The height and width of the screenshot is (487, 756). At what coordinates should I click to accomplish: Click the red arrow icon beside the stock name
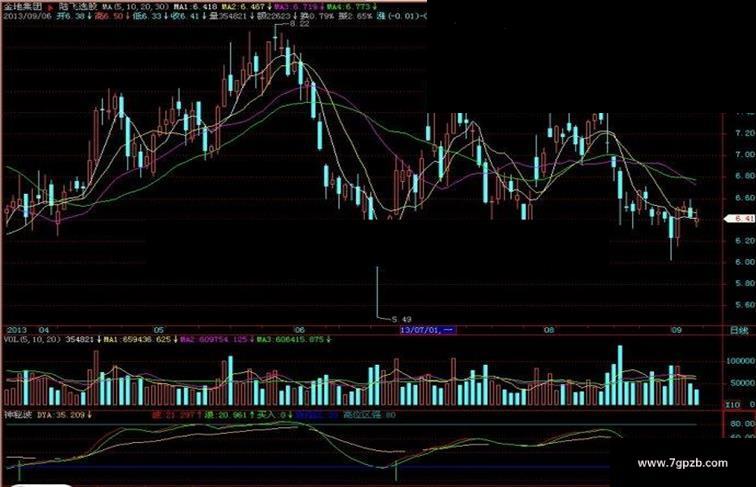tap(51, 8)
